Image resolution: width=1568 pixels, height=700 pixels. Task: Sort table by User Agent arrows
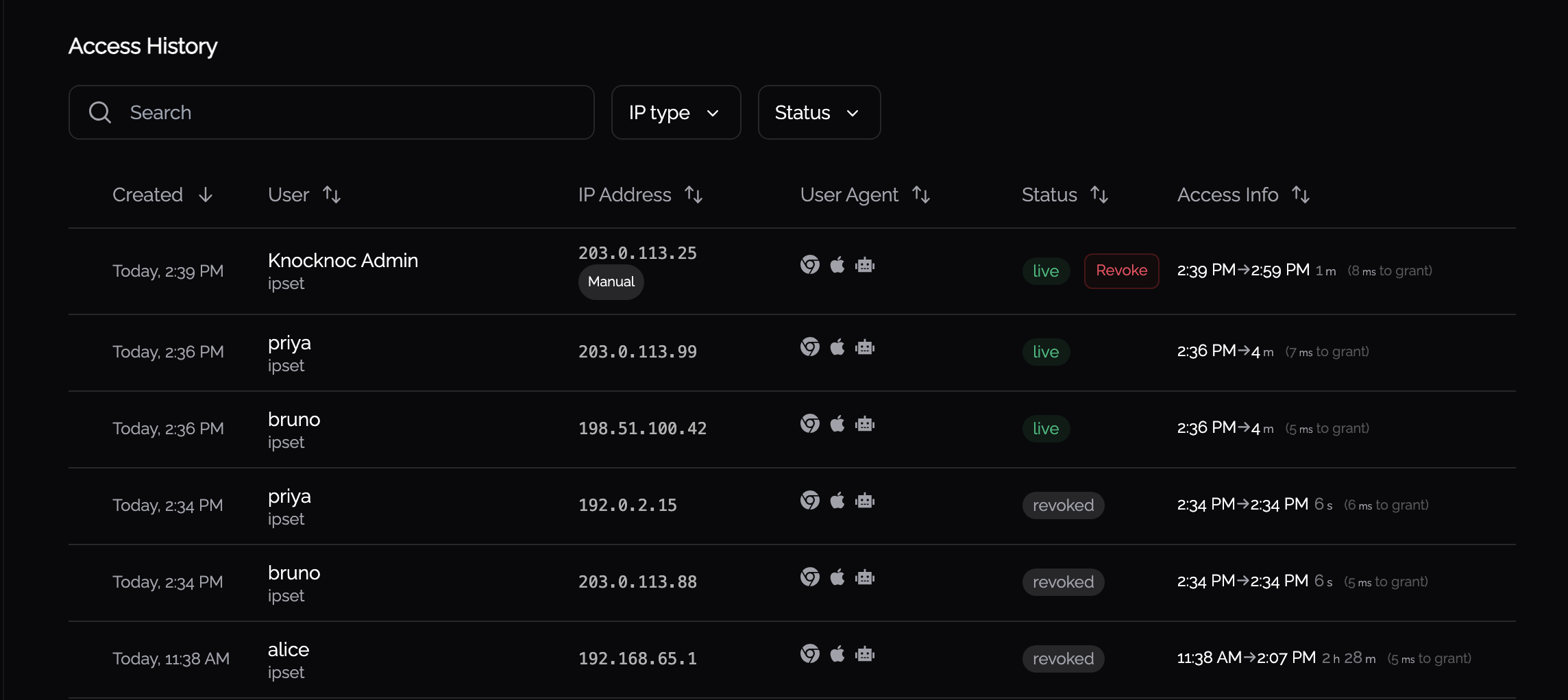(921, 195)
